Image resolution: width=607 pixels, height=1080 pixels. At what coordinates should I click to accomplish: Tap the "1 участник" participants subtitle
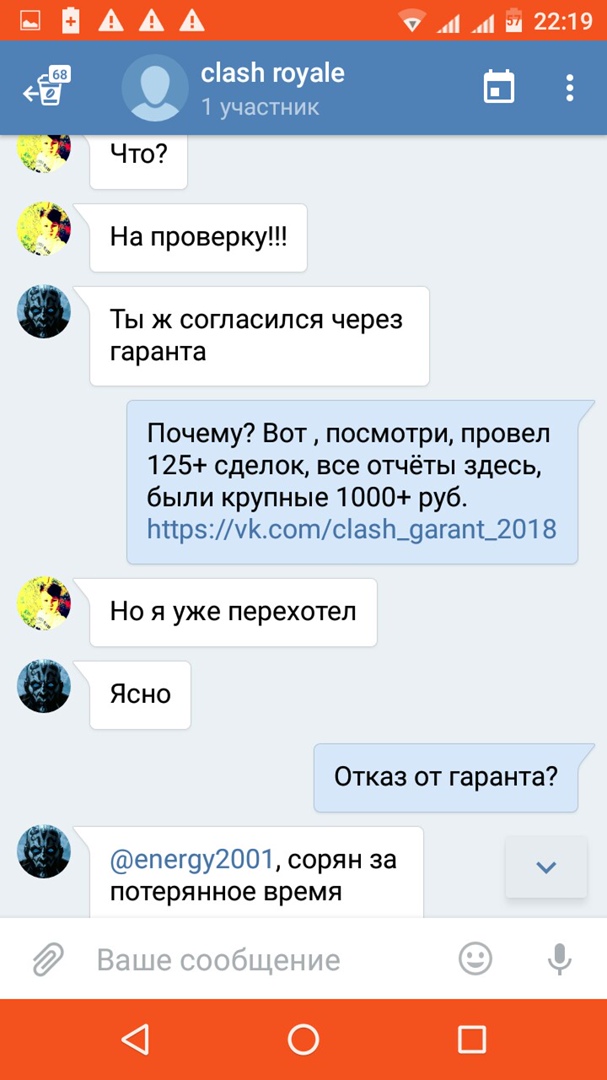(260, 107)
